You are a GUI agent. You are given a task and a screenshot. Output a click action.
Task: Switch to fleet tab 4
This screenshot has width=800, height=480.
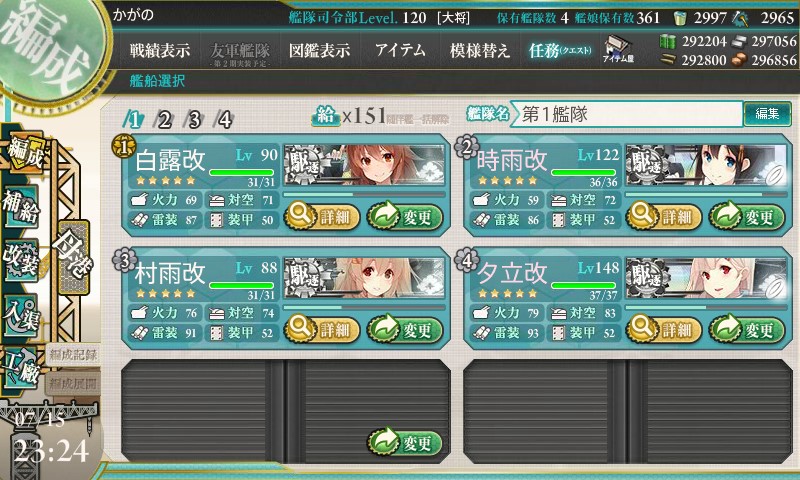point(224,120)
